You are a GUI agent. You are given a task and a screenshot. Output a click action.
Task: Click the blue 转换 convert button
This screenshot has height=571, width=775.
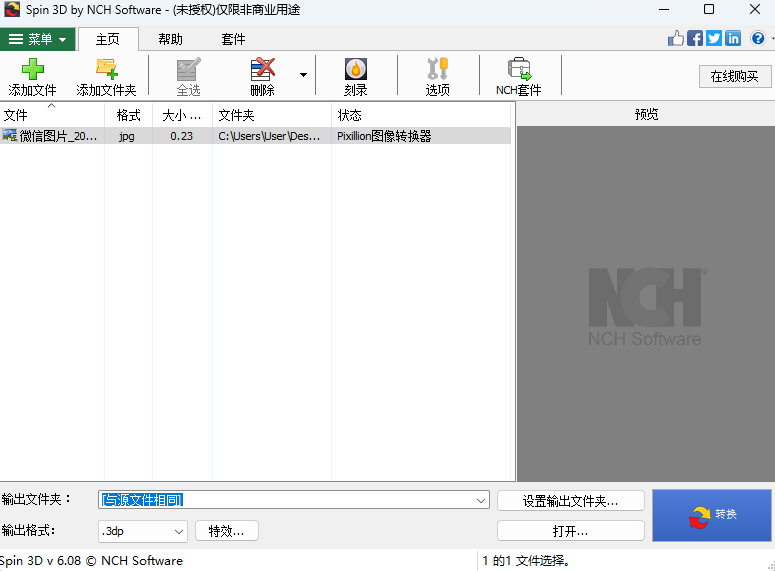(x=712, y=516)
